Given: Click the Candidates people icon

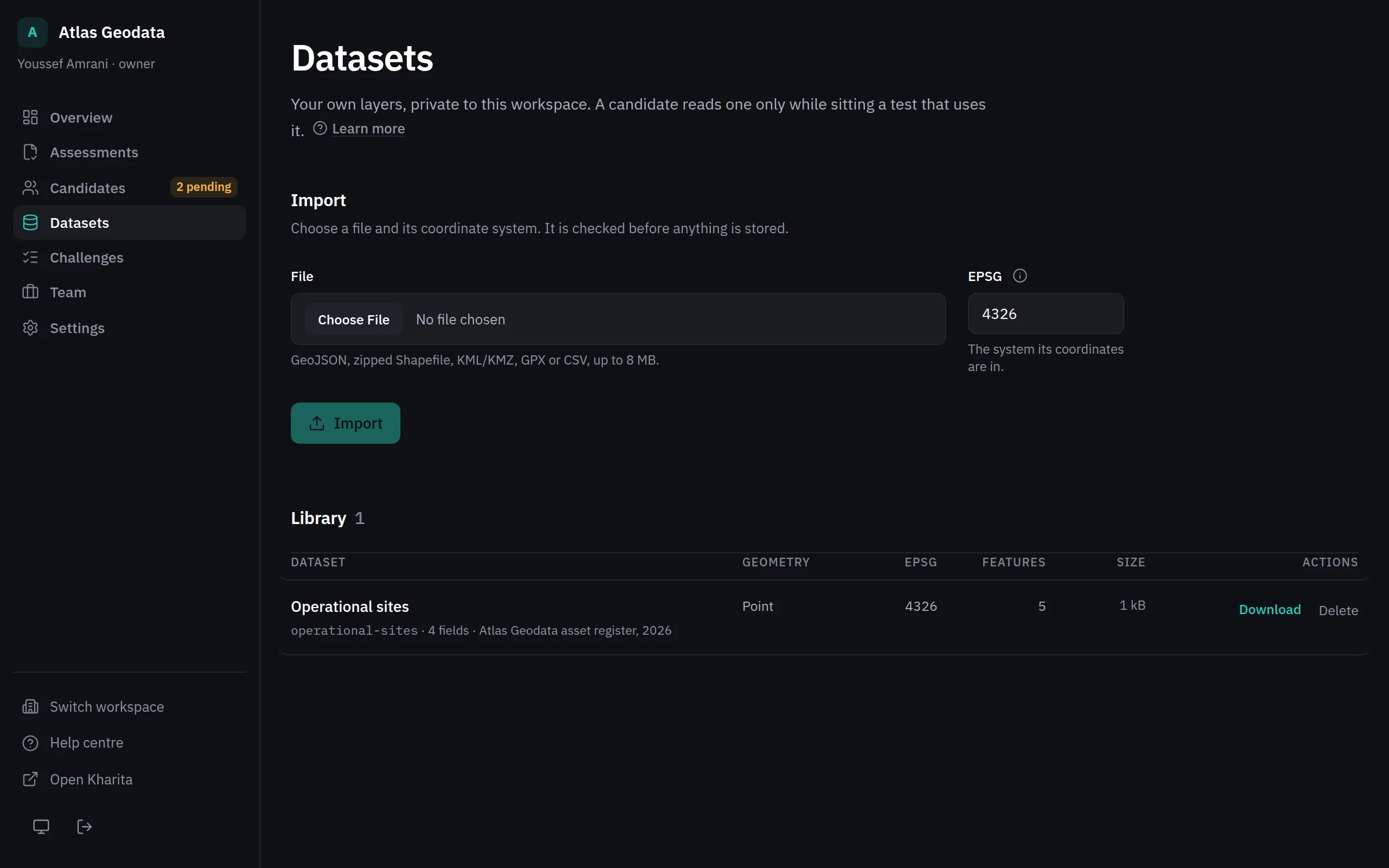Looking at the screenshot, I should coord(30,188).
